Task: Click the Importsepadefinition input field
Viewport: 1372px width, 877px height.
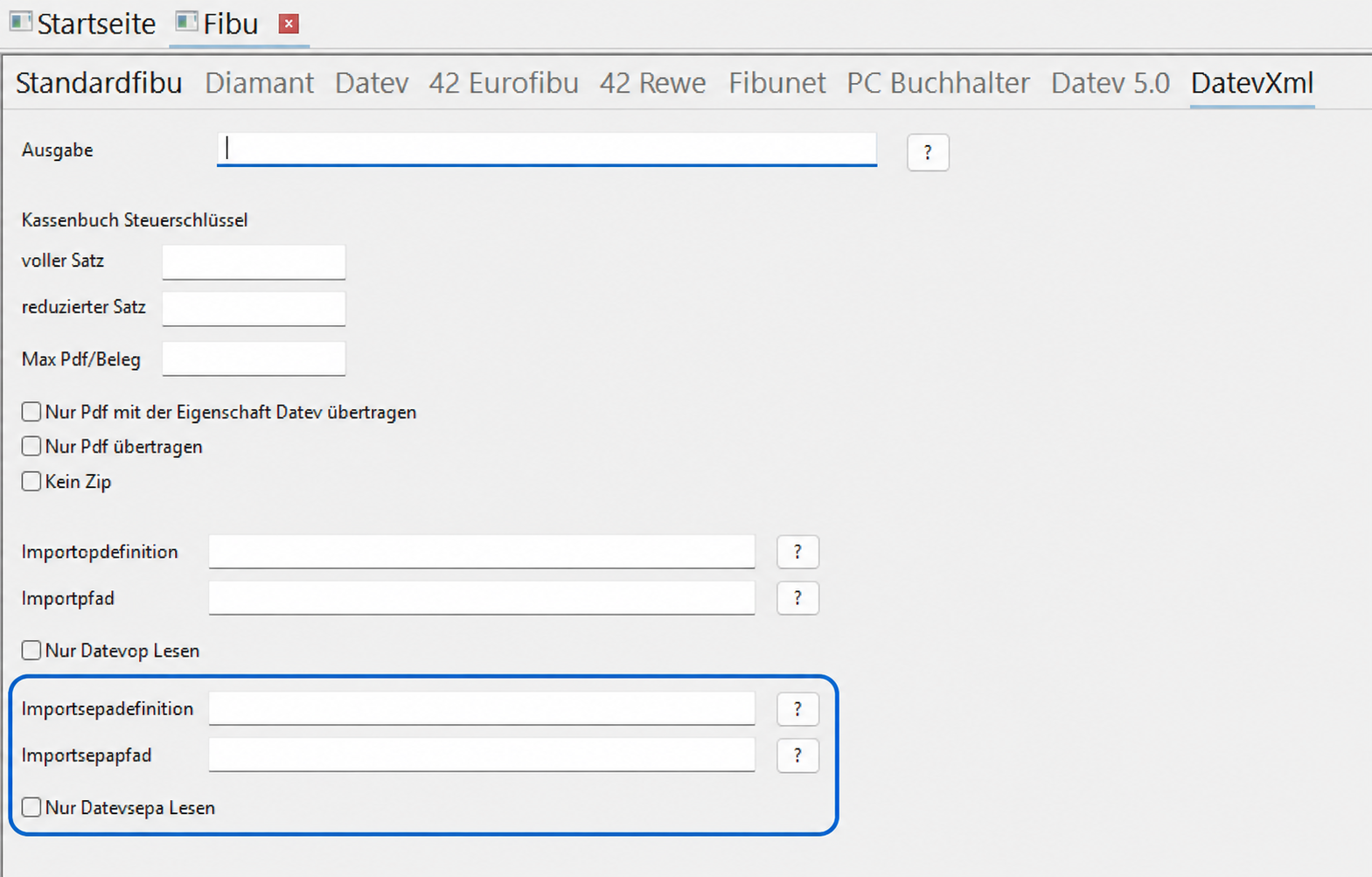Action: click(x=482, y=708)
